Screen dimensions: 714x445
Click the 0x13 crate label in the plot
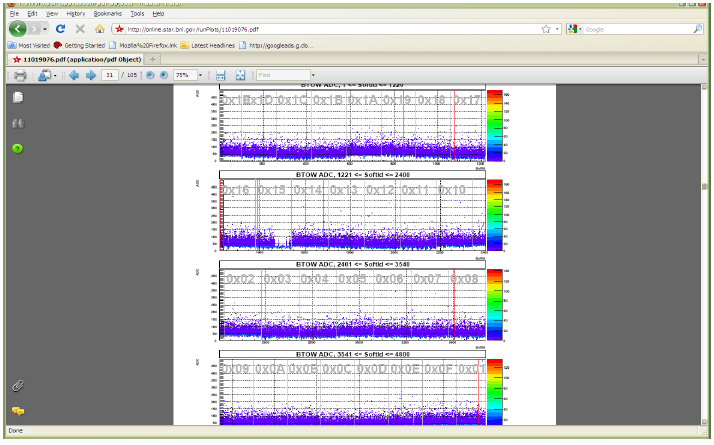(x=344, y=190)
